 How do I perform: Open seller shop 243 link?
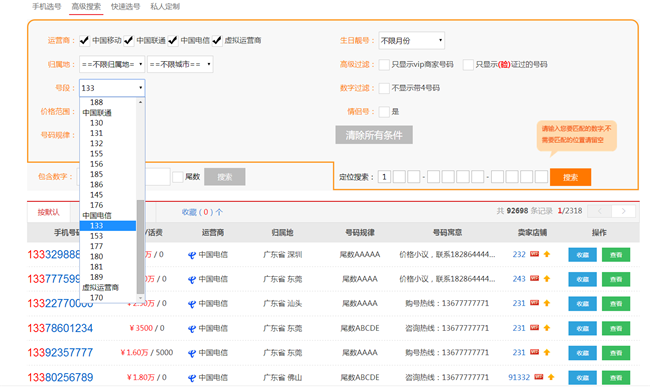click(519, 279)
